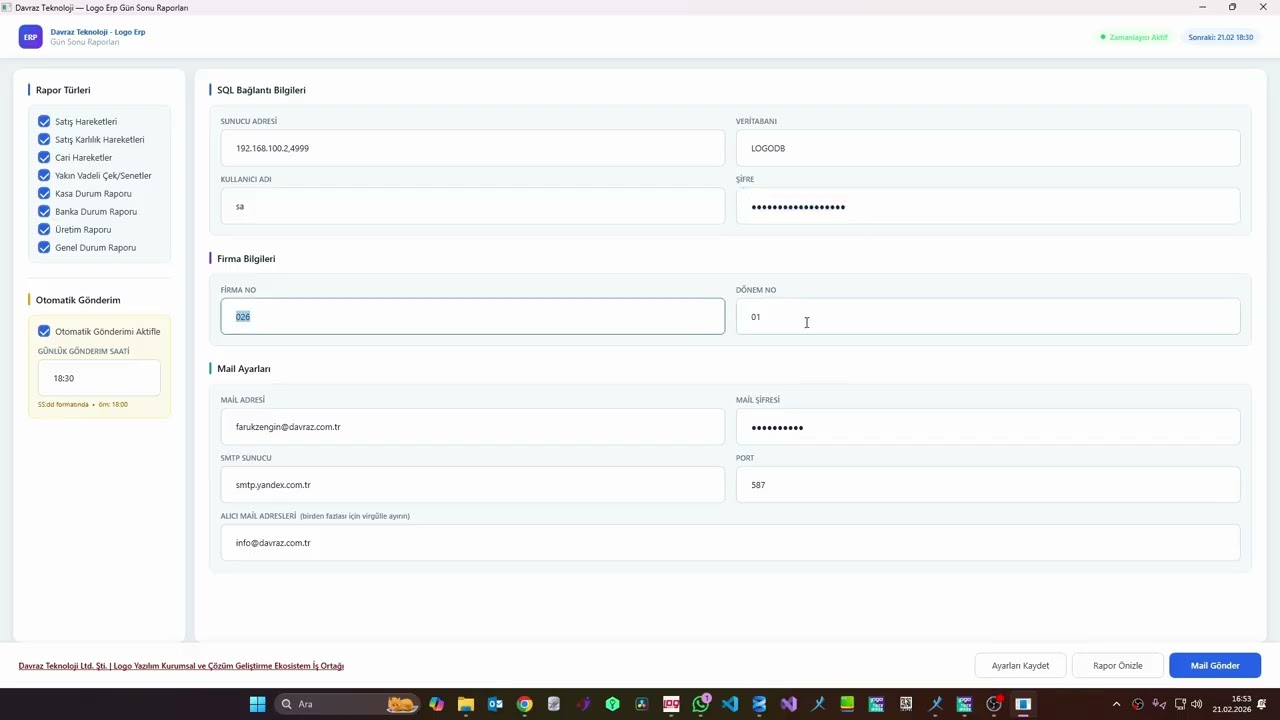The width and height of the screenshot is (1280, 720).
Task: Show hidden system tray icons
Action: 1117,704
